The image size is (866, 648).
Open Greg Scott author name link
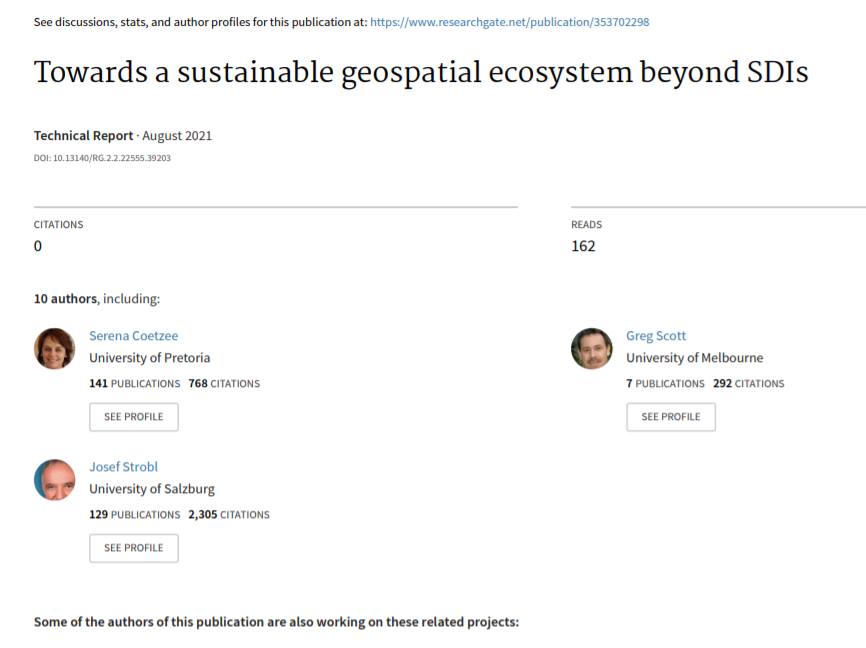(x=656, y=336)
